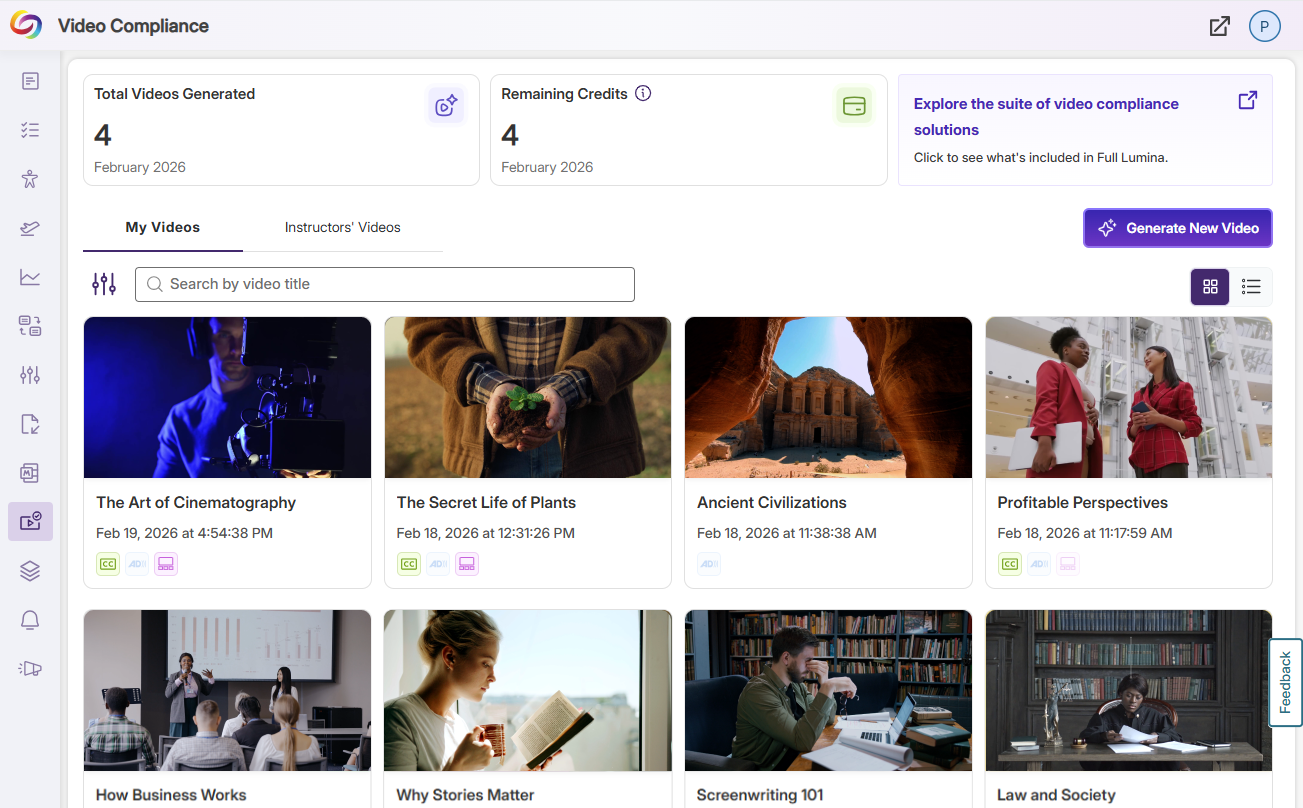Open external link icon in top header
1303x808 pixels.
coord(1219,27)
